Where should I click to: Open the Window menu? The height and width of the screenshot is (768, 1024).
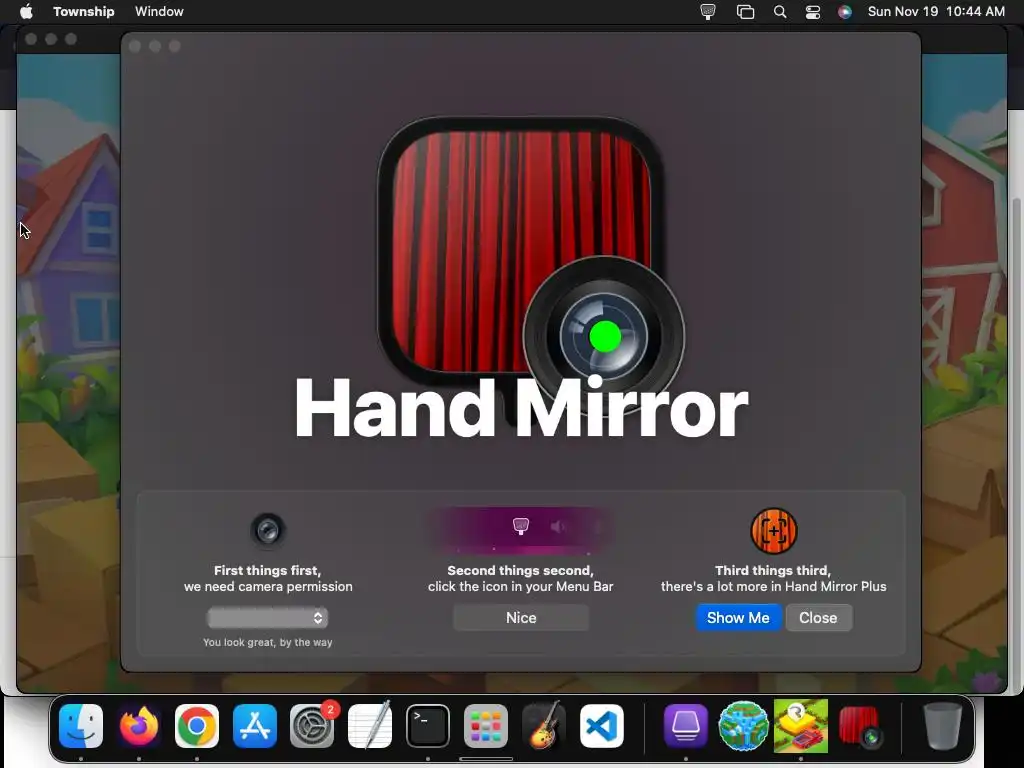pos(159,12)
